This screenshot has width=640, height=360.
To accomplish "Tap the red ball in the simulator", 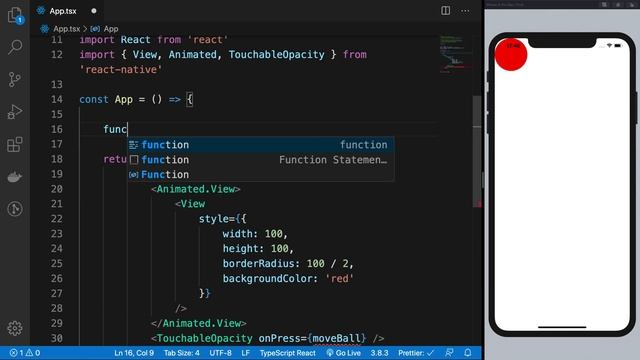I will click(x=511, y=54).
